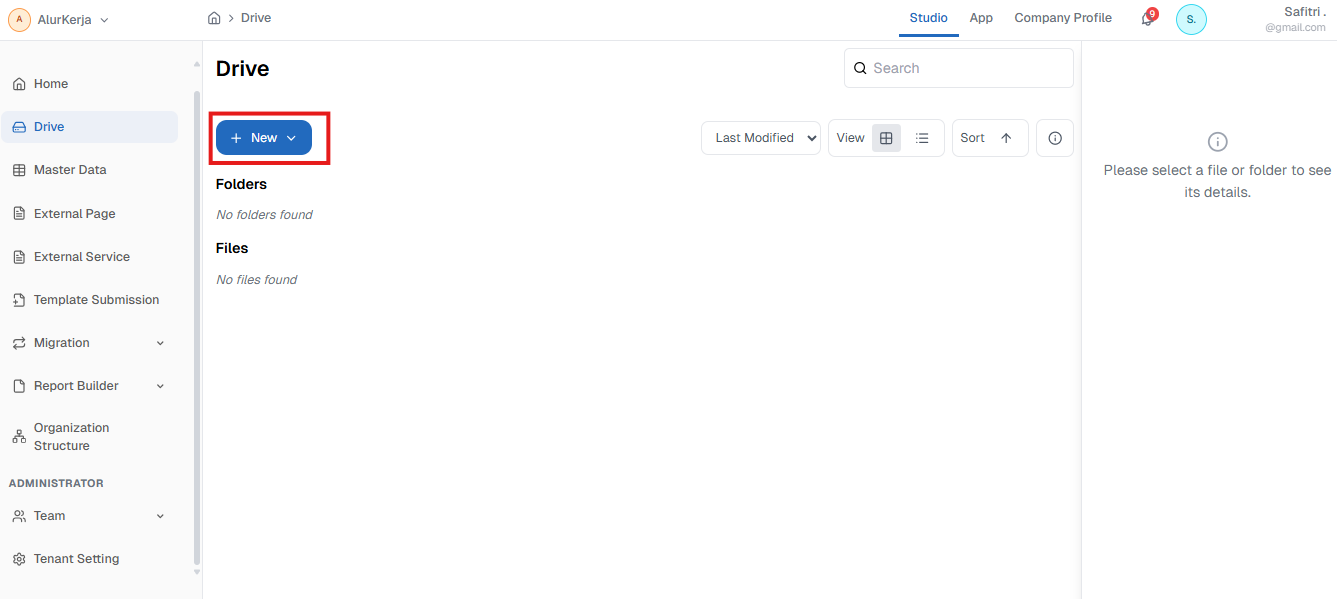Open Template Submission in the sidebar
Image resolution: width=1337 pixels, height=599 pixels.
(90, 300)
